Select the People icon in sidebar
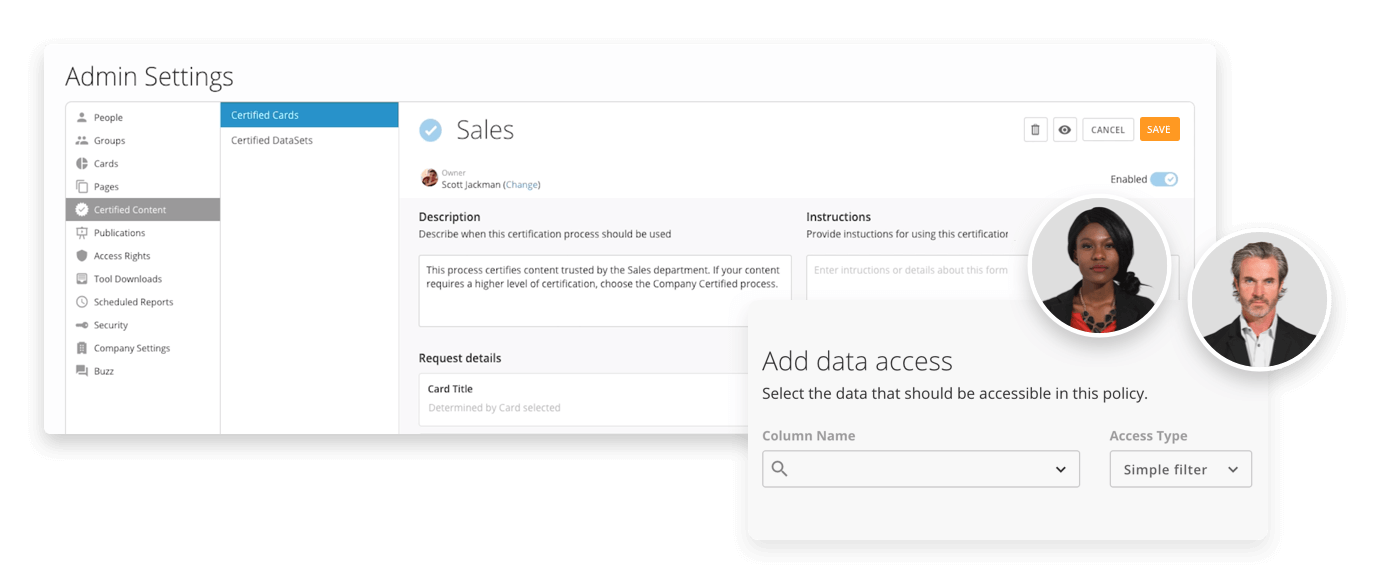1376x584 pixels. [81, 117]
